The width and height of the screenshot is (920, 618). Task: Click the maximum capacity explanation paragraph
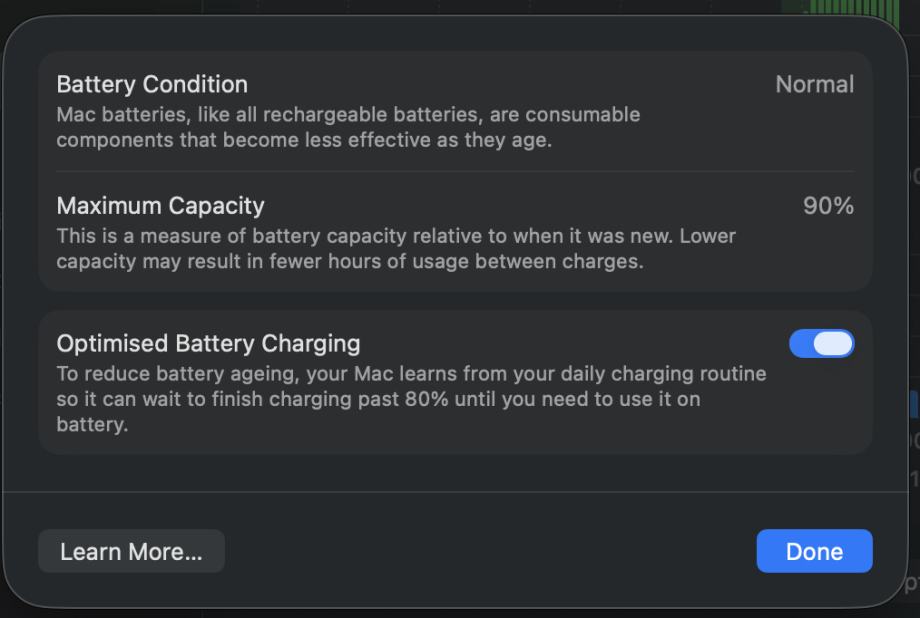coord(395,249)
